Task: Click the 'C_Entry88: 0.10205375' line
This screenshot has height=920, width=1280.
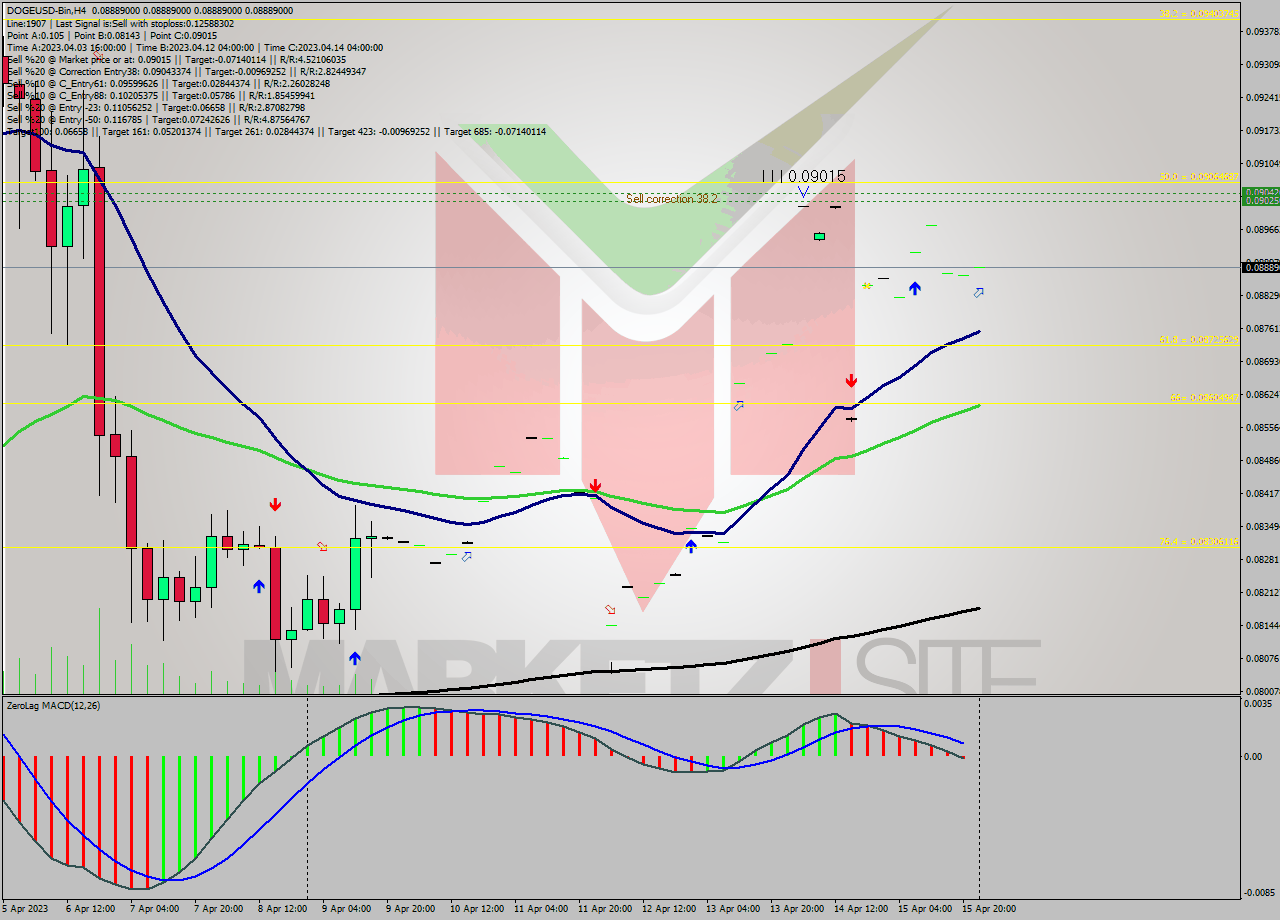Action: pyautogui.click(x=162, y=95)
